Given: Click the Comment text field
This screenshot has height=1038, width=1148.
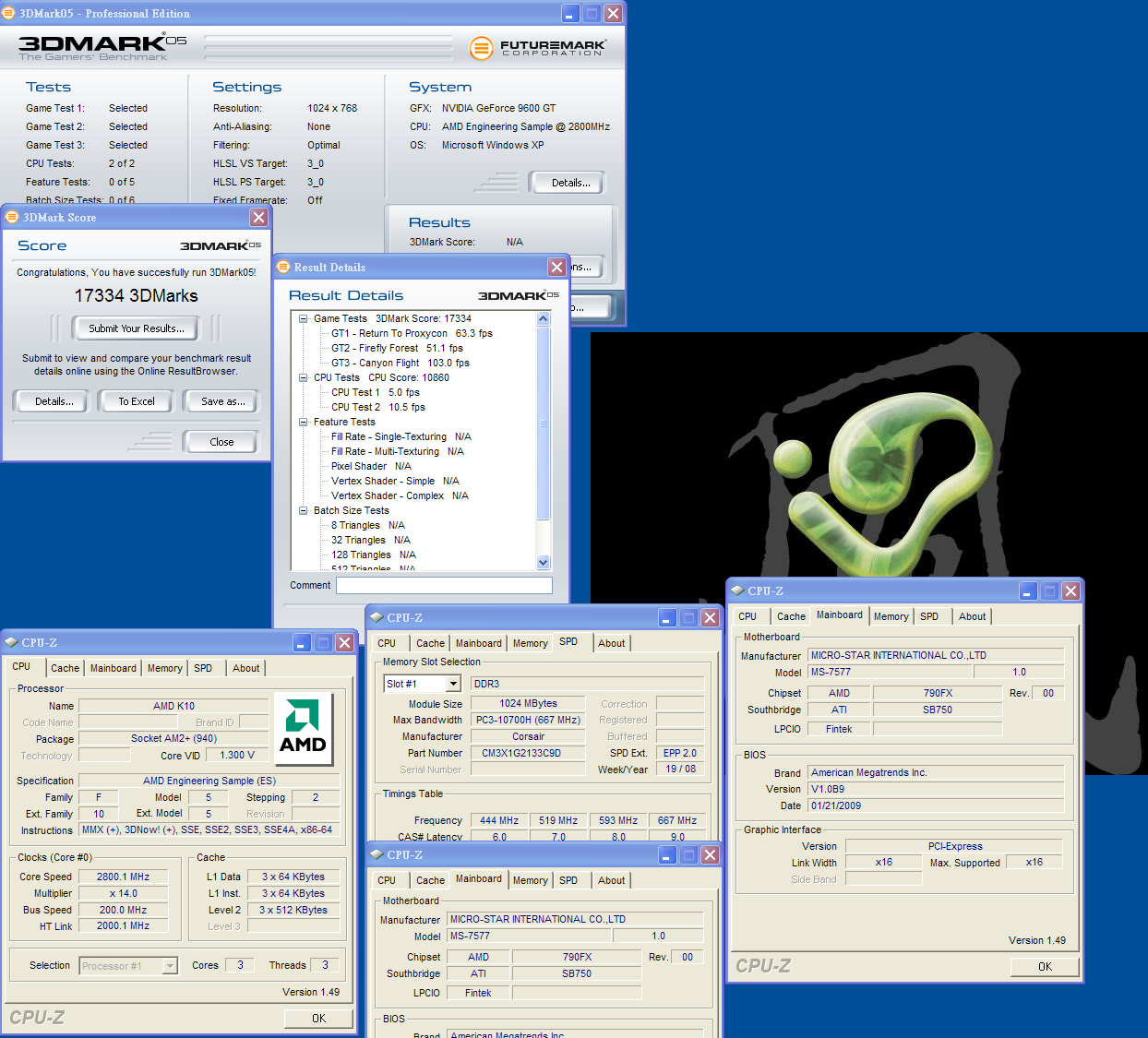Looking at the screenshot, I should pyautogui.click(x=444, y=585).
